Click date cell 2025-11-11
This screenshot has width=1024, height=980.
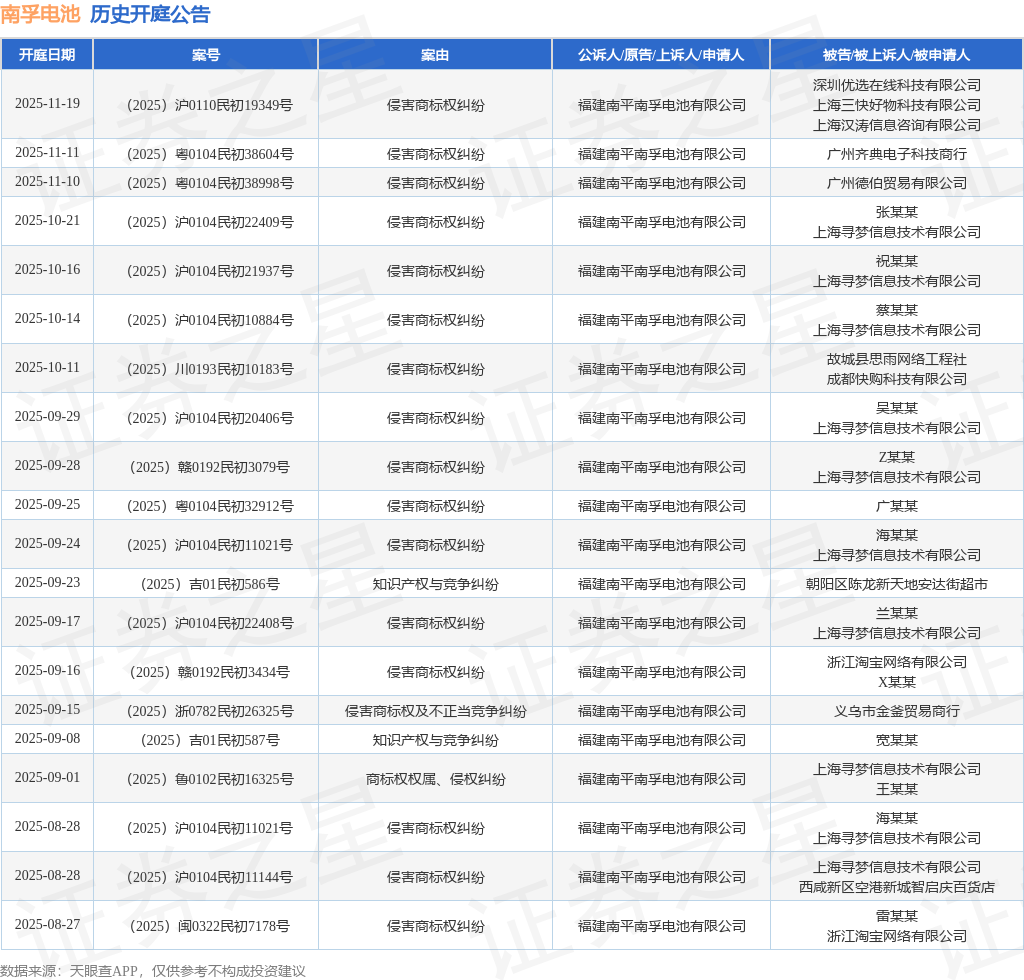click(47, 153)
